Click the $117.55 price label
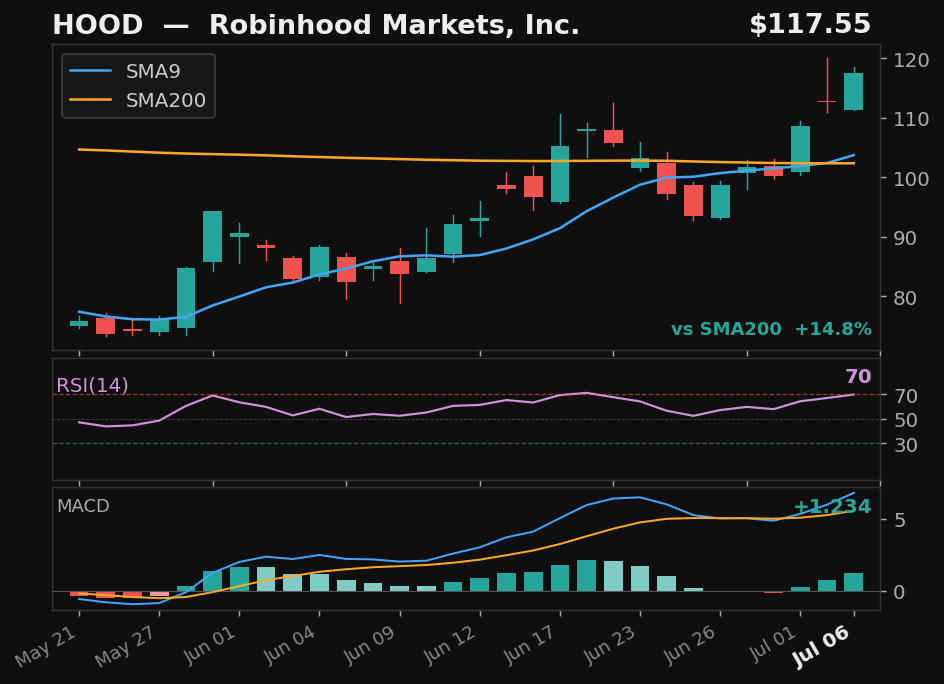 click(810, 25)
